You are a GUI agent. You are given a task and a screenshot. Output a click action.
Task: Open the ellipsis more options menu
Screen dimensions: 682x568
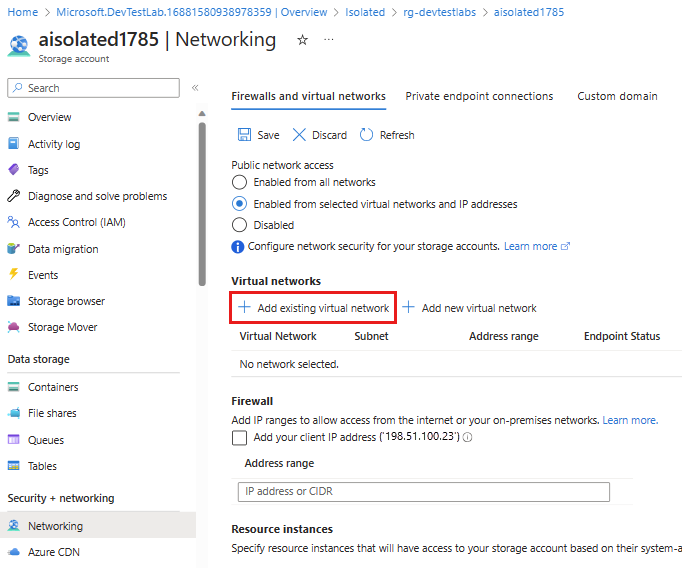coord(329,40)
